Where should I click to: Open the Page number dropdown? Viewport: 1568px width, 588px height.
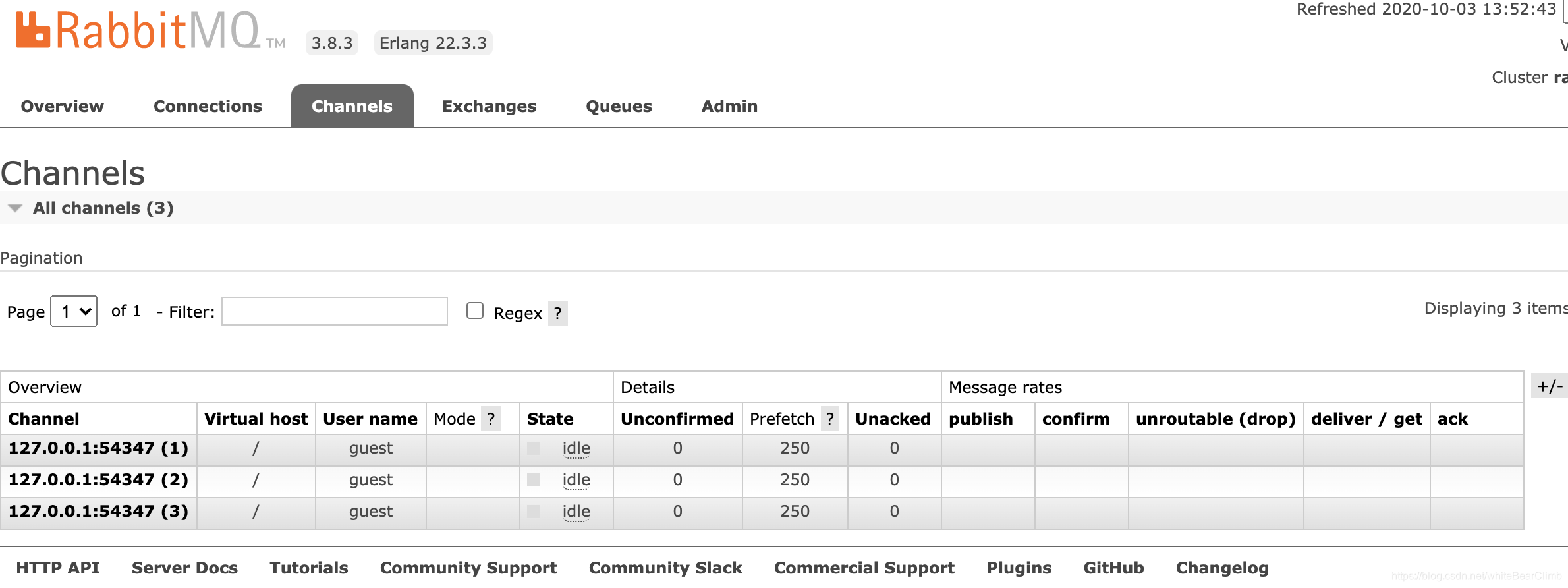click(x=74, y=311)
